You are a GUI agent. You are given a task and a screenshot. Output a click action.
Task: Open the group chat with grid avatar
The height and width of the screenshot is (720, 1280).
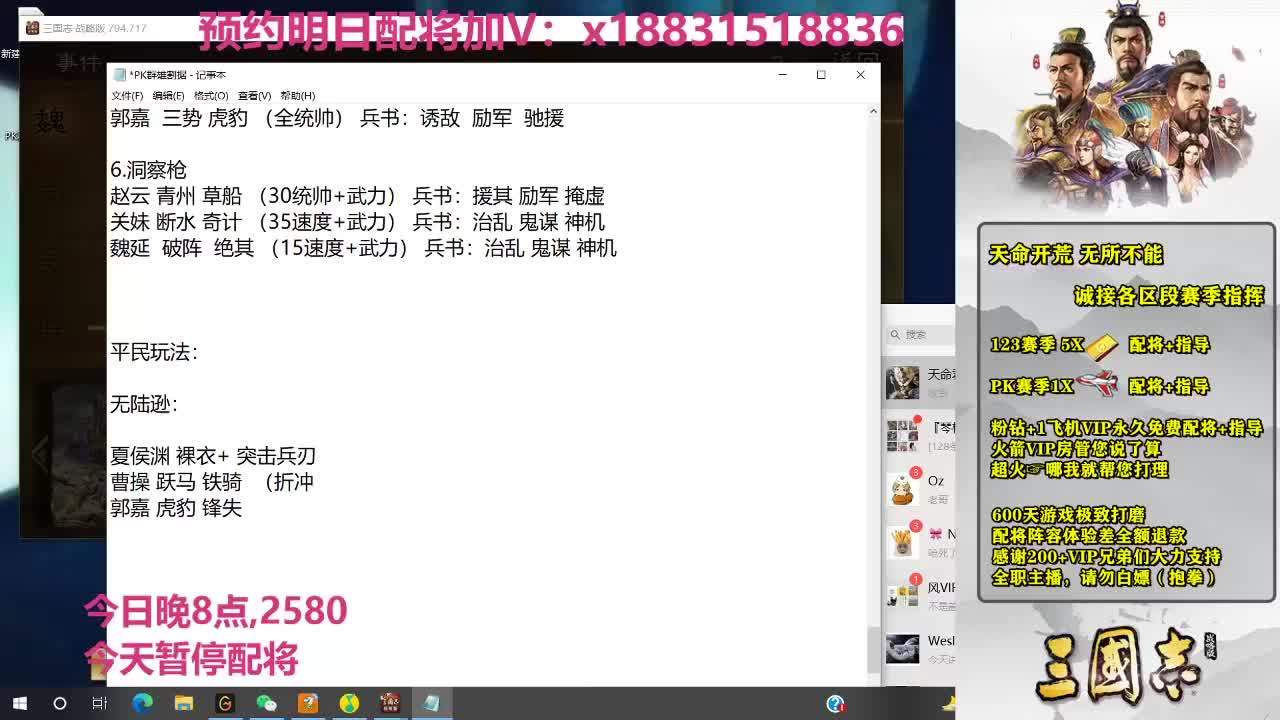coord(919,435)
